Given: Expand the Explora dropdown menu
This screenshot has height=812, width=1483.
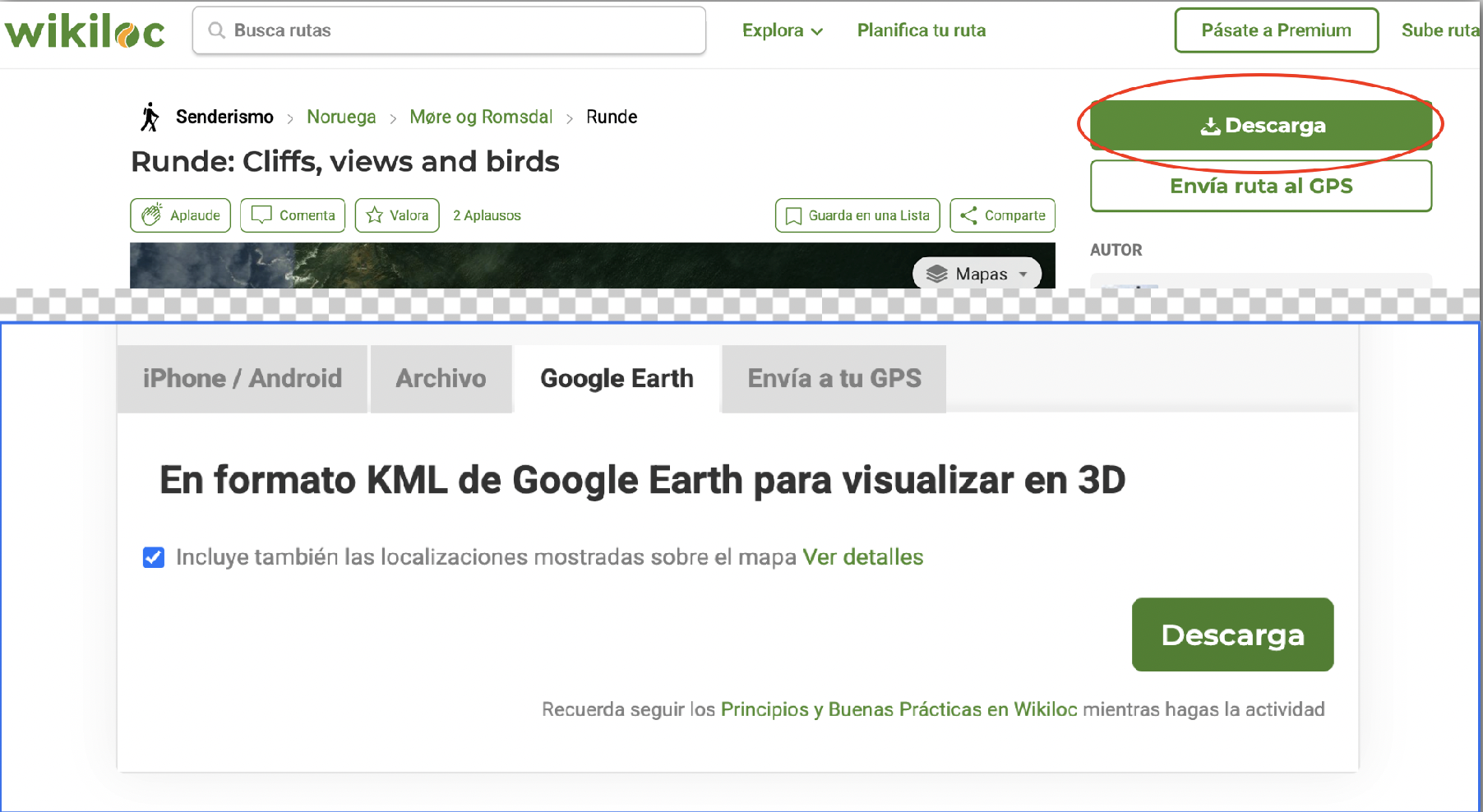Looking at the screenshot, I should (x=782, y=30).
